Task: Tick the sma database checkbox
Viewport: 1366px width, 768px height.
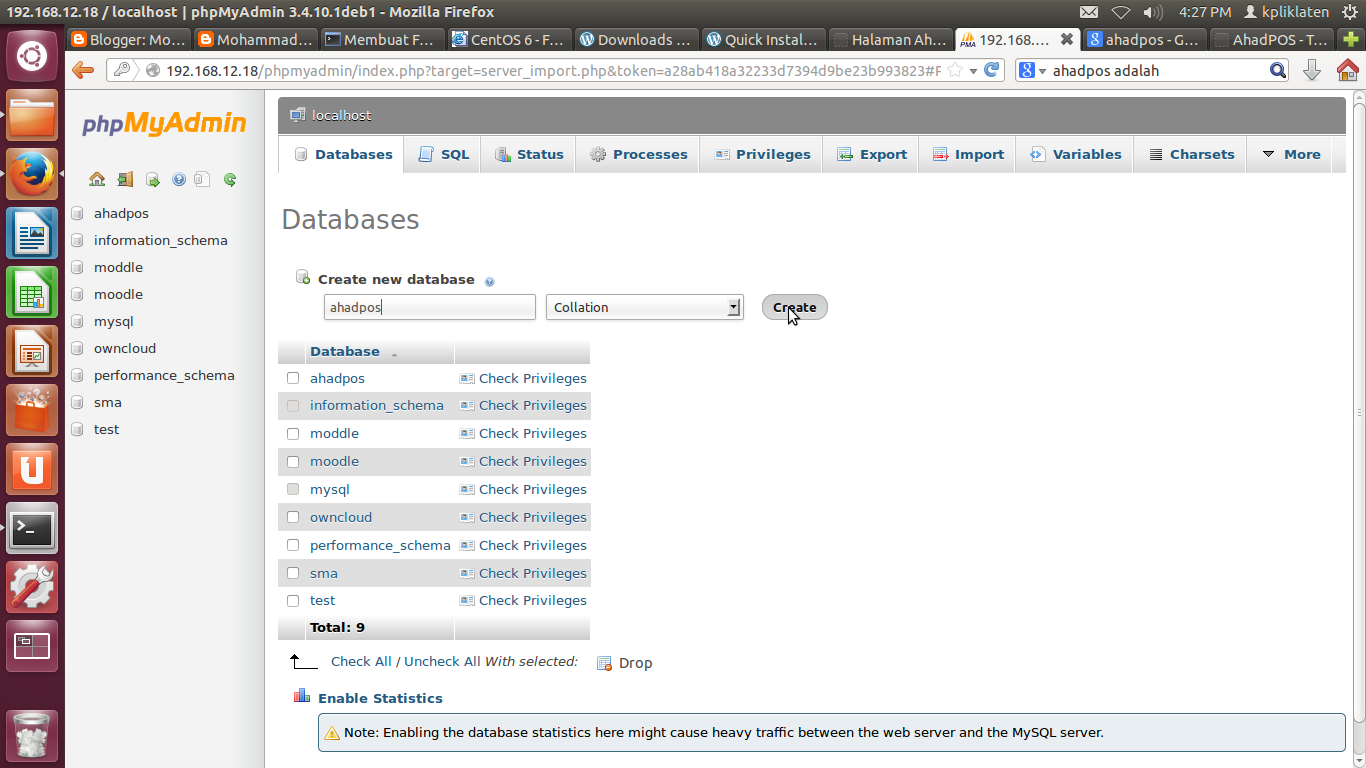Action: coord(293,574)
